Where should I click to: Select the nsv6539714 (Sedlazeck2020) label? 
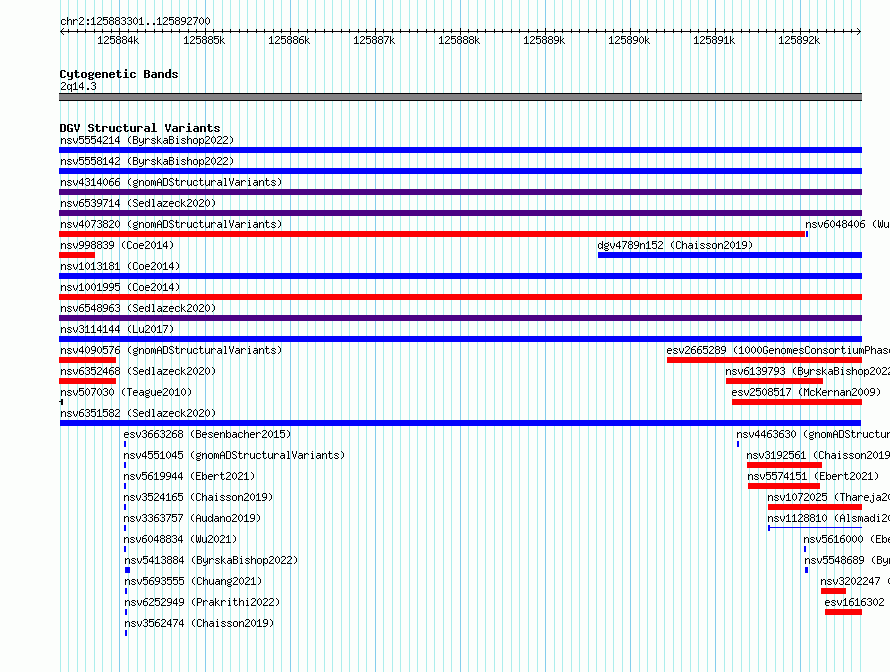(138, 203)
